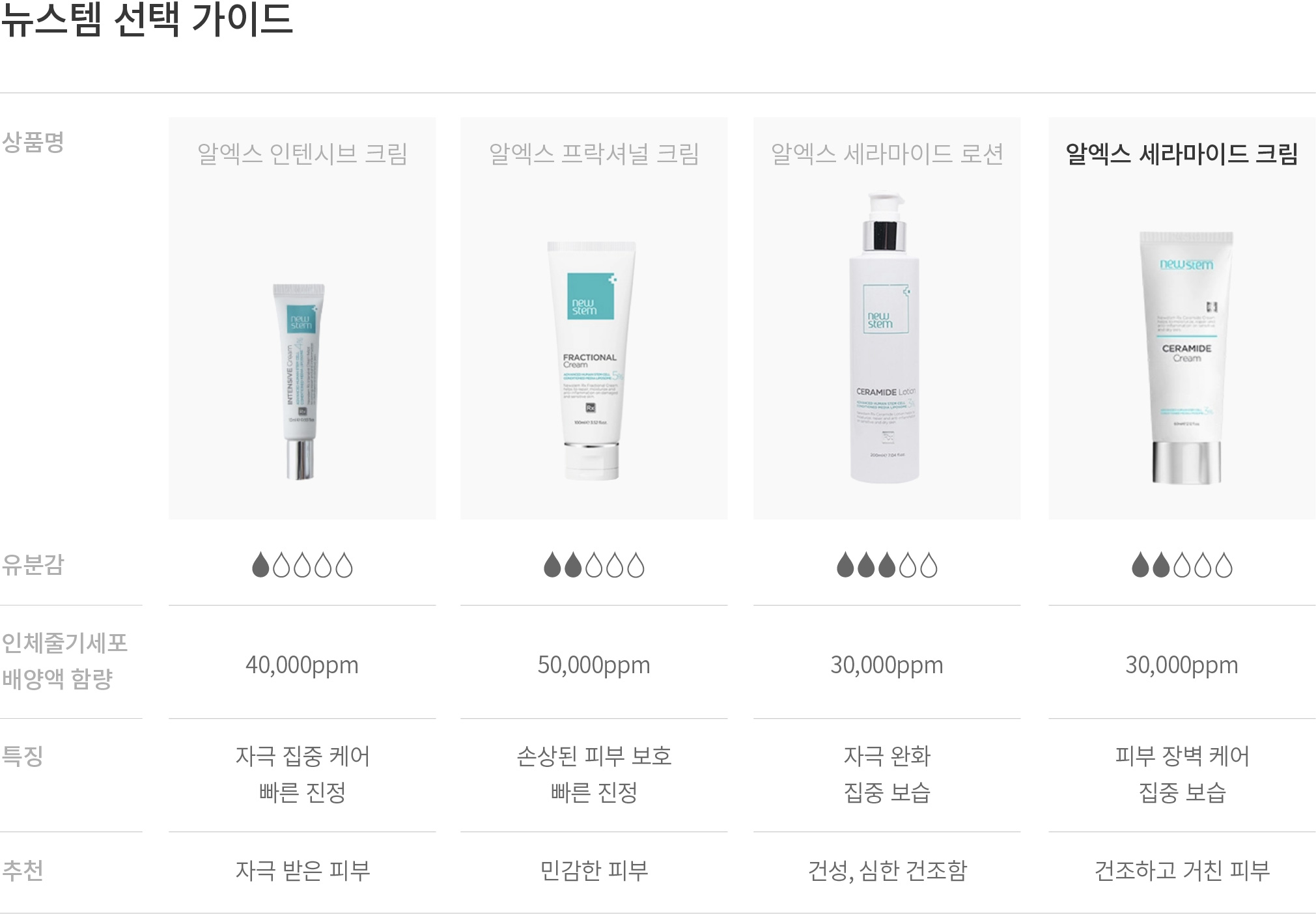The image size is (1316, 918).
Task: Click the three-filled-drops rating for Ceramide Lotion
Action: click(x=887, y=565)
